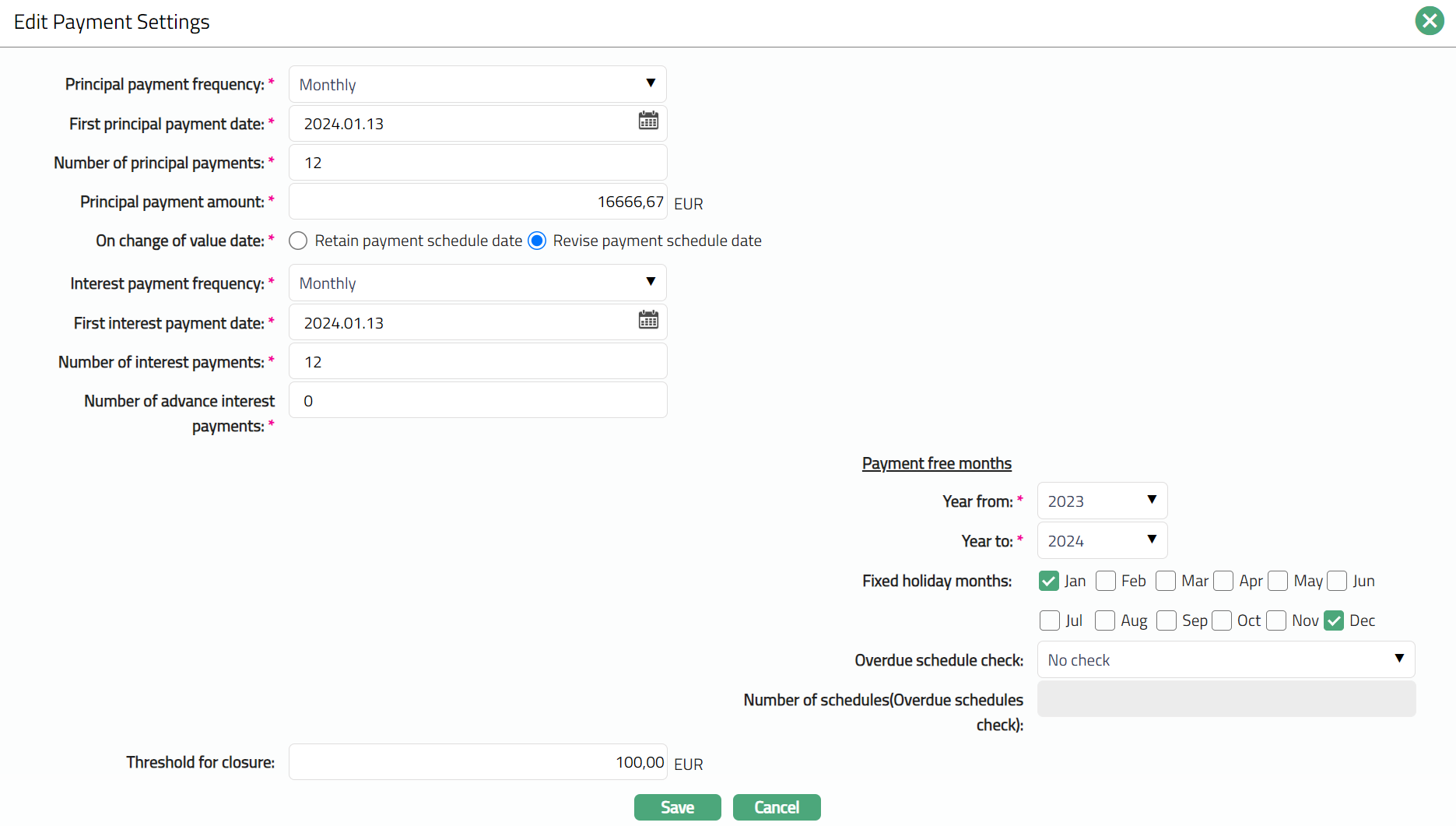Focus the Number of advance interest payments field
Viewport: 1456px width, 826px height.
click(477, 401)
